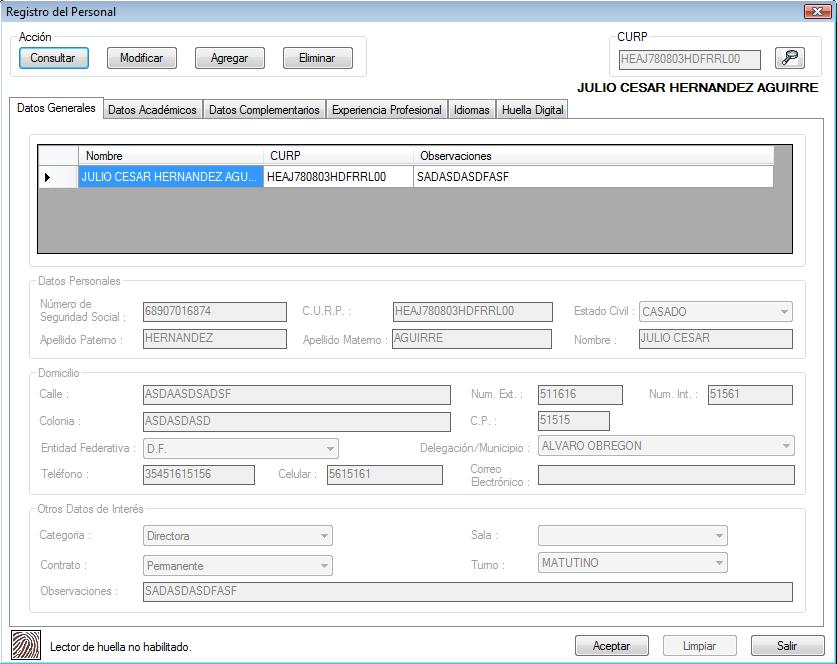This screenshot has width=837, height=664.
Task: Exit using the Salir button
Action: [x=787, y=646]
